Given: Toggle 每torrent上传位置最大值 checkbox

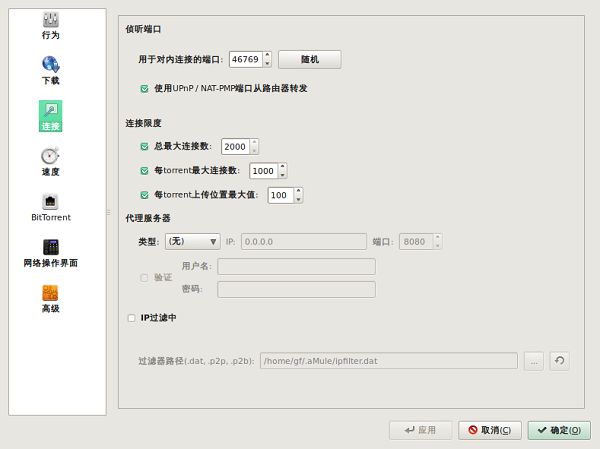Looking at the screenshot, I should (x=144, y=195).
